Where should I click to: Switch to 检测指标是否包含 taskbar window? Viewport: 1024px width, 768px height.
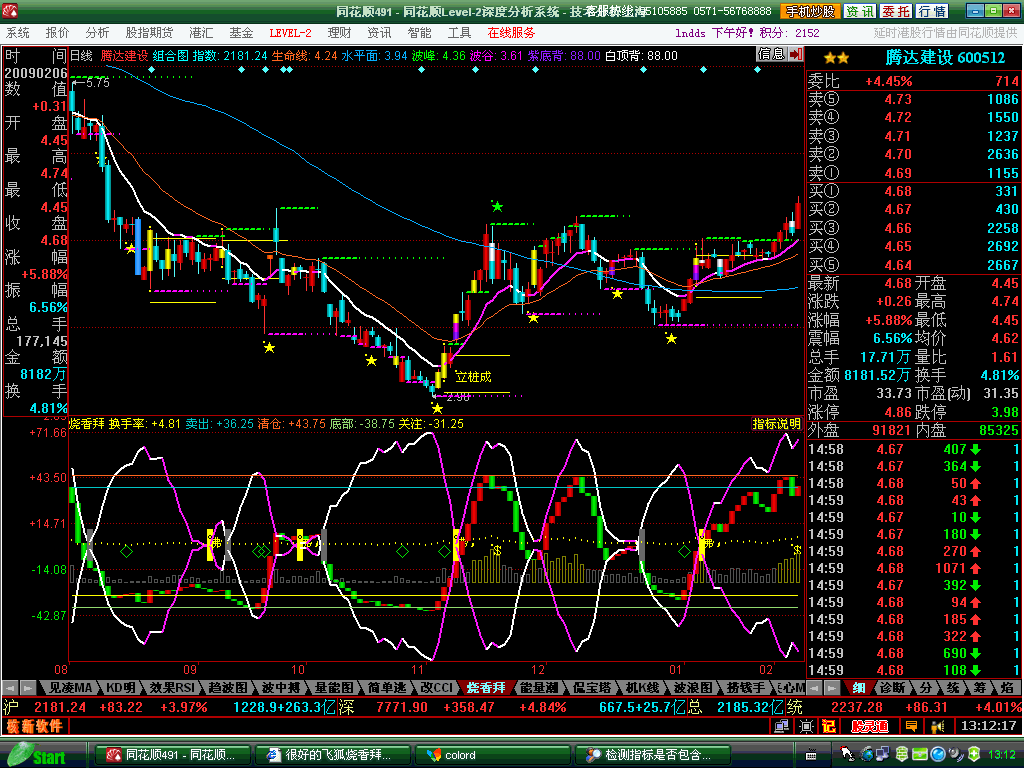[x=652, y=756]
